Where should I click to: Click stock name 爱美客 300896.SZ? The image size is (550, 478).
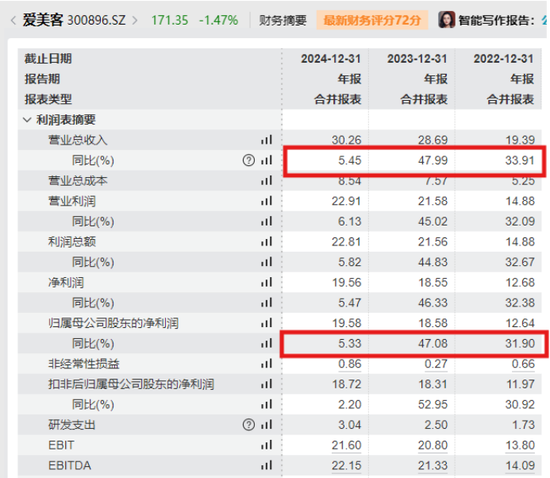coord(74,20)
